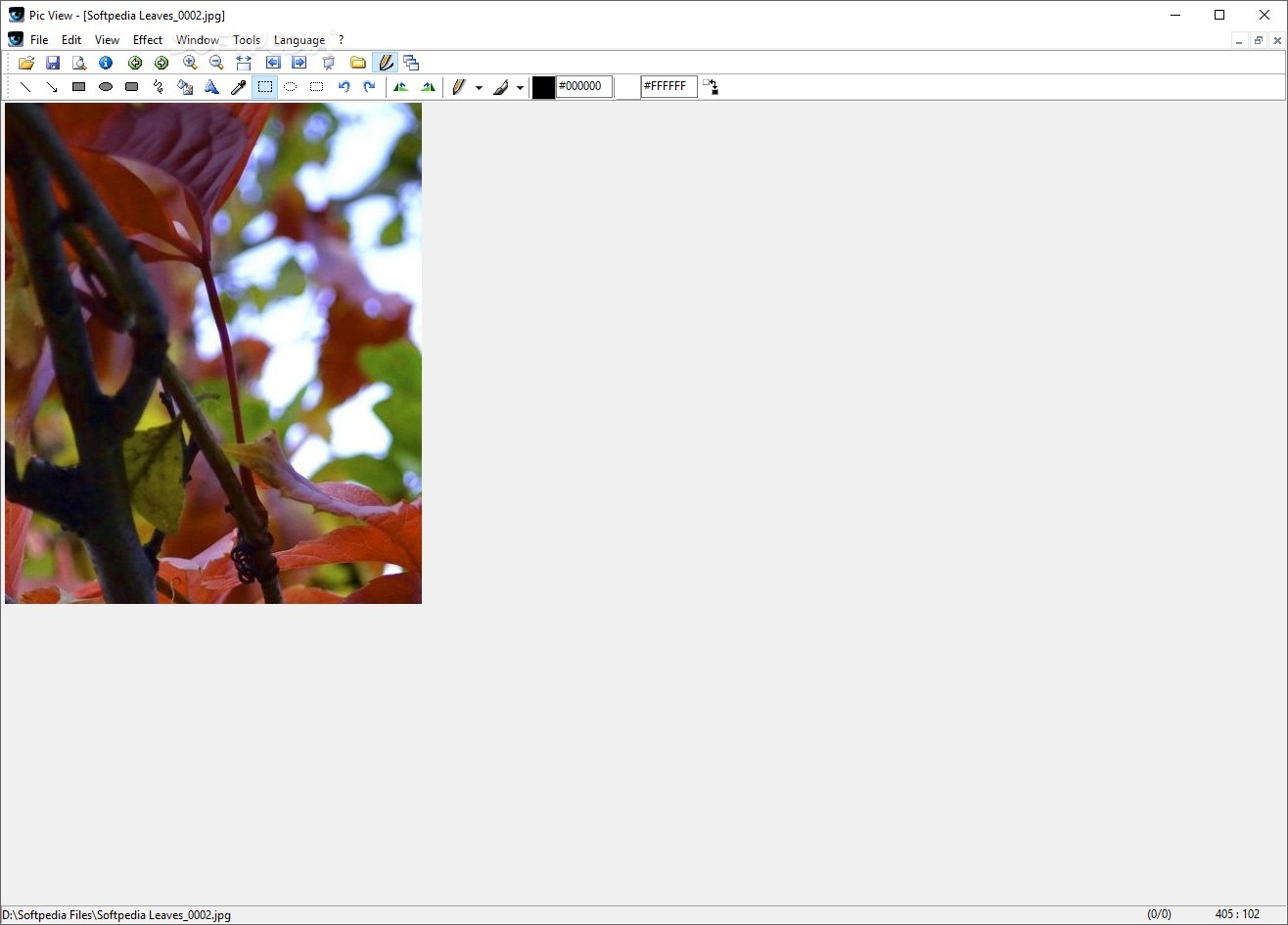Open print preview with the magnifier page icon
The height and width of the screenshot is (925, 1288).
coord(79,63)
